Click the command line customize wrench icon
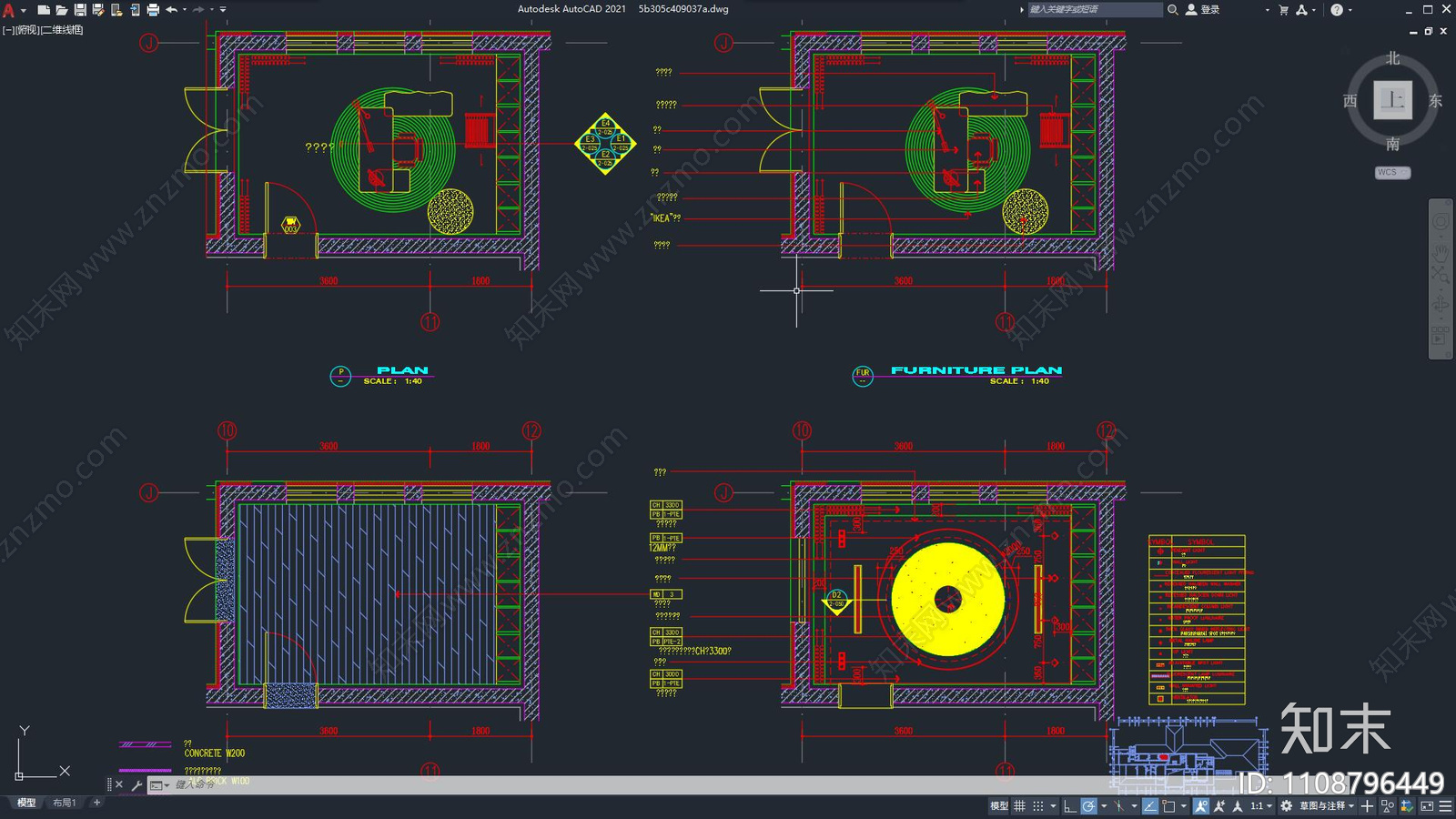 (x=137, y=784)
